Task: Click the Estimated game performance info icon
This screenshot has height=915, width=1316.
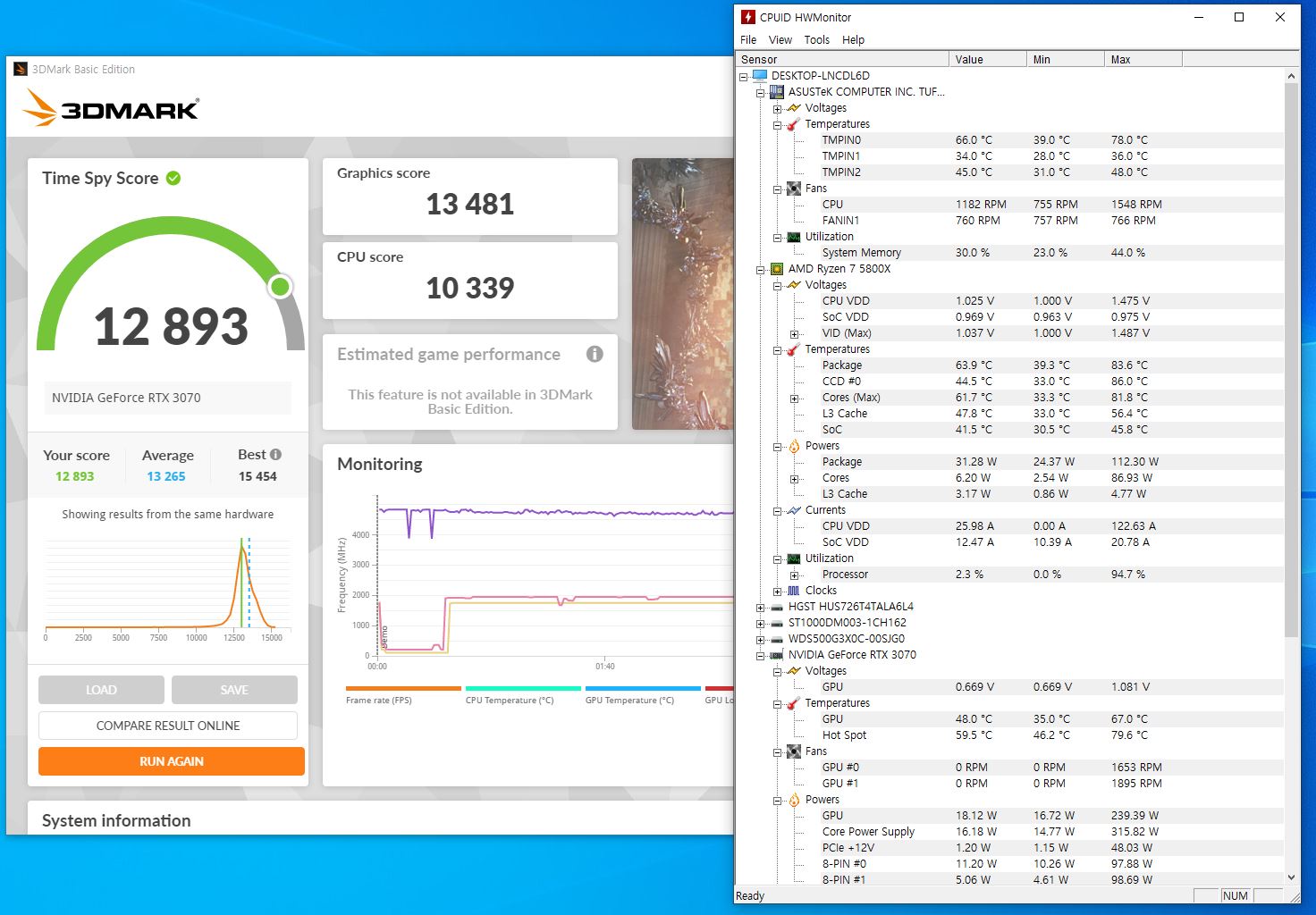Action: click(595, 354)
